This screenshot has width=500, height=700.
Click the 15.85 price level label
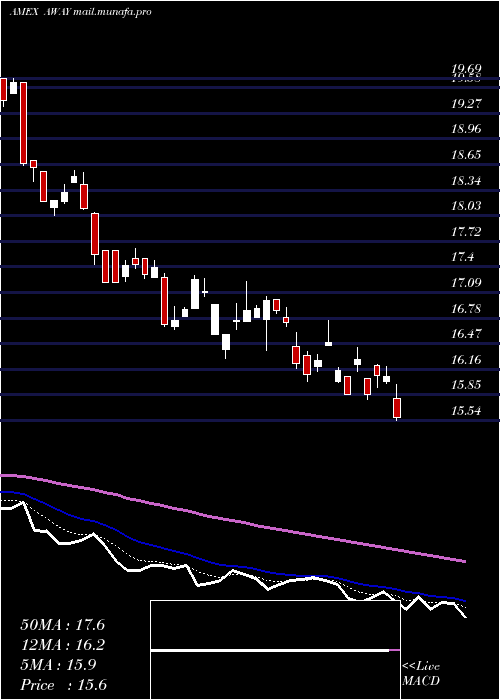click(x=466, y=385)
